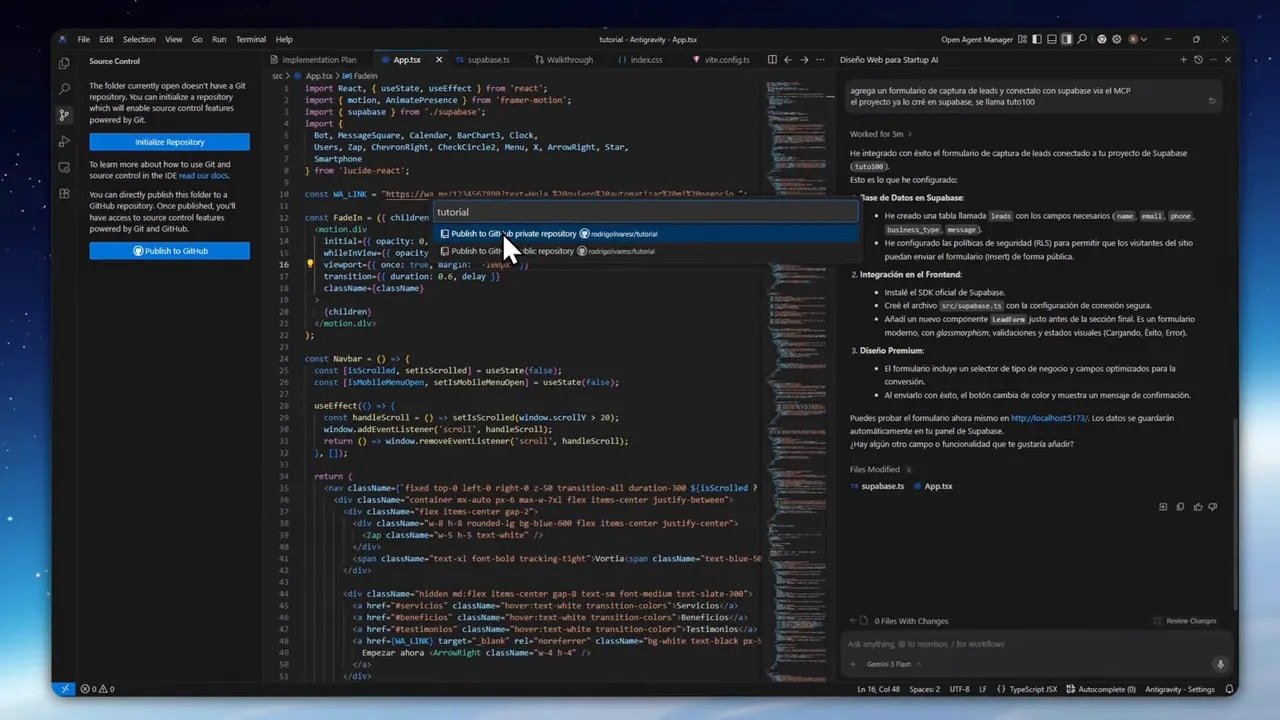The height and width of the screenshot is (720, 1280).
Task: Click the remote window icon in status bar
Action: [64, 689]
